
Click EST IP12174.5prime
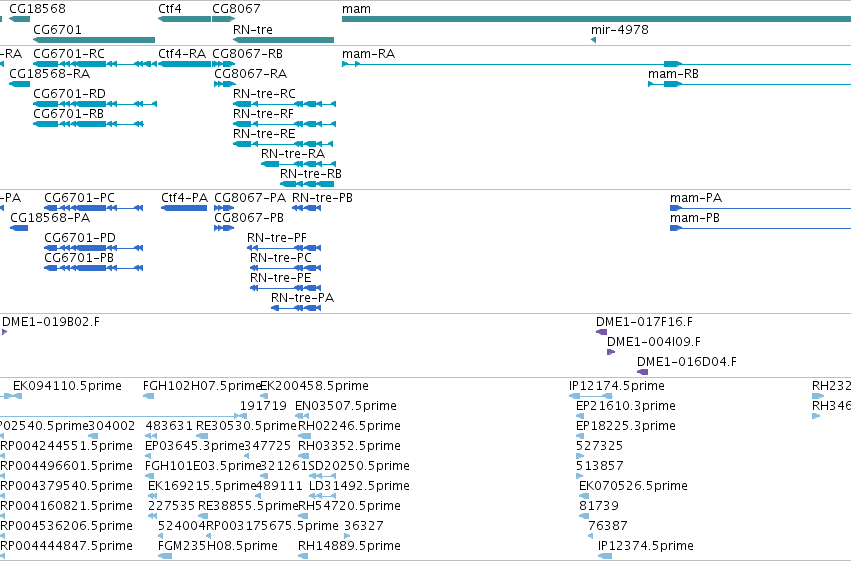tap(591, 396)
